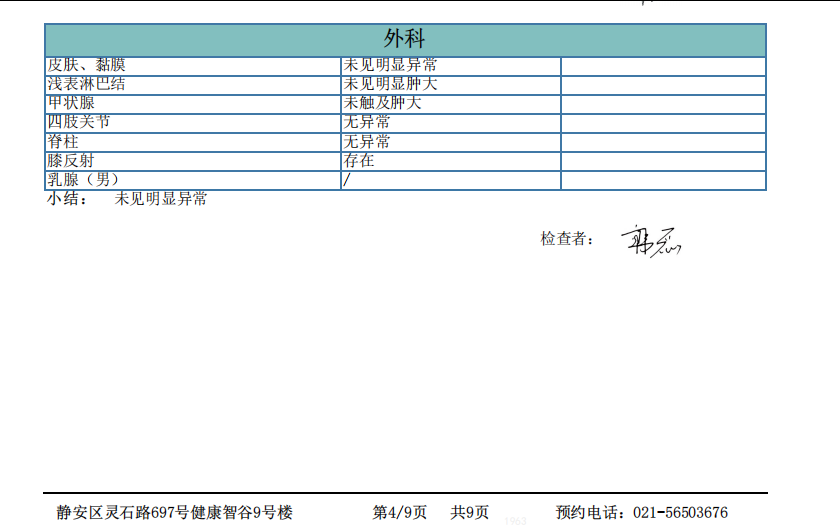The image size is (840, 530).
Task: Click the 未见明显肿大 result cell
Action: (390, 84)
